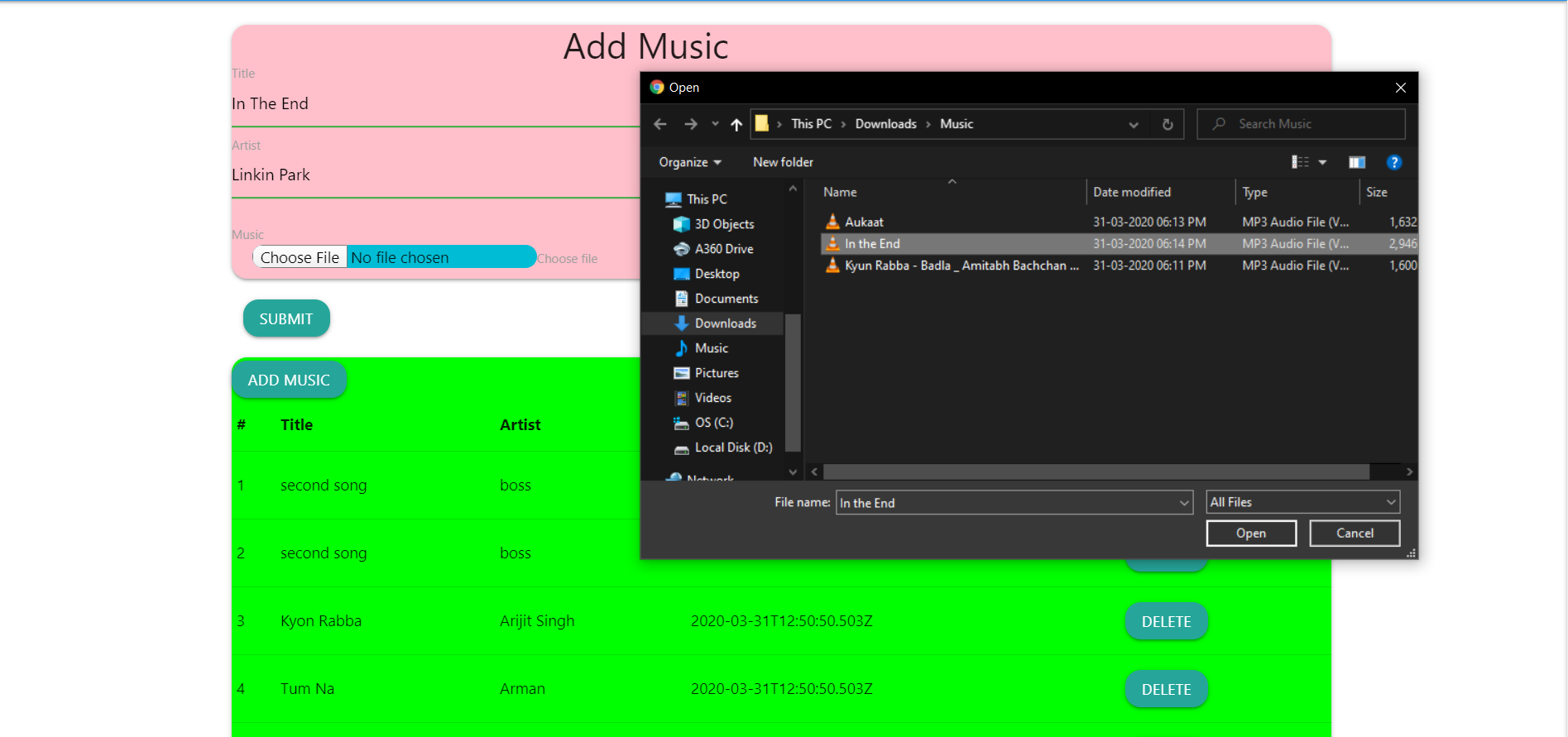Screen dimensions: 1568x737
Task: Click Arijit Singh artist cell
Action: pyautogui.click(x=537, y=621)
